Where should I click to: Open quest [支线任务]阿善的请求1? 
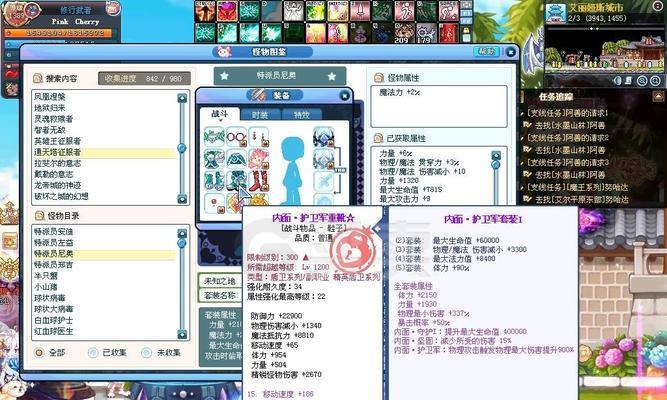pyautogui.click(x=567, y=113)
